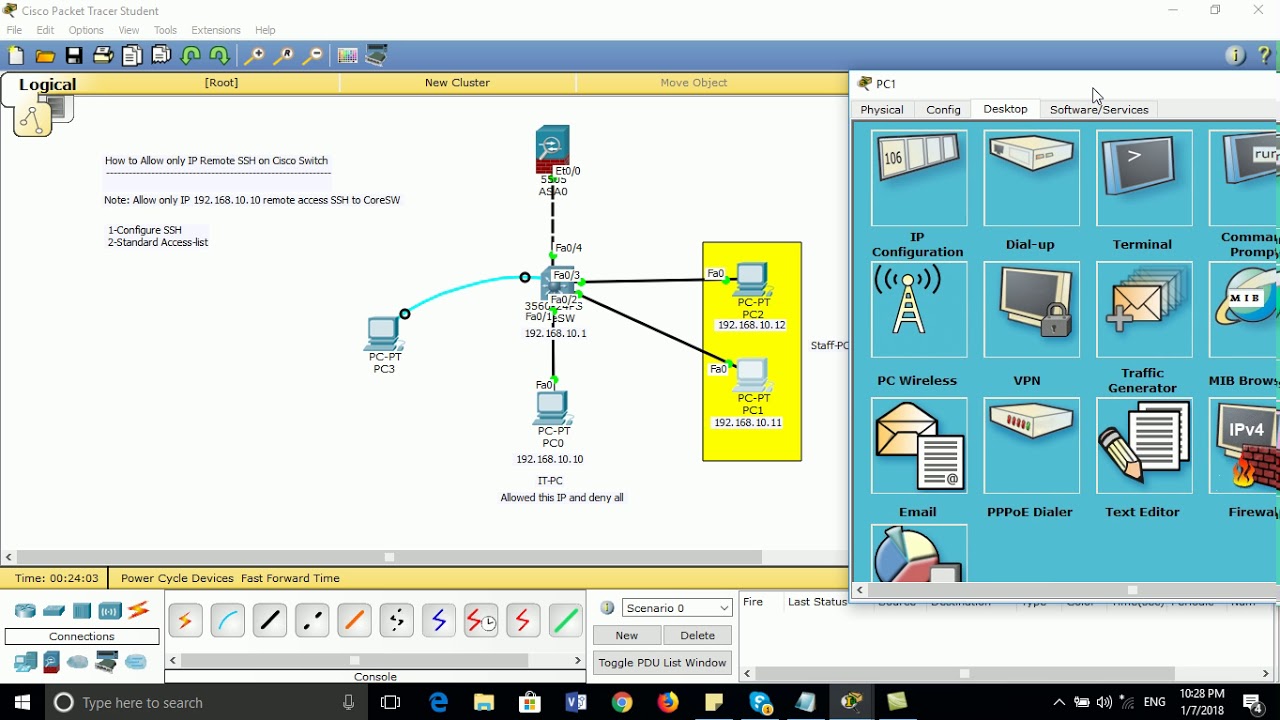
Task: Create a new file using toolbar icon
Action: 16,56
